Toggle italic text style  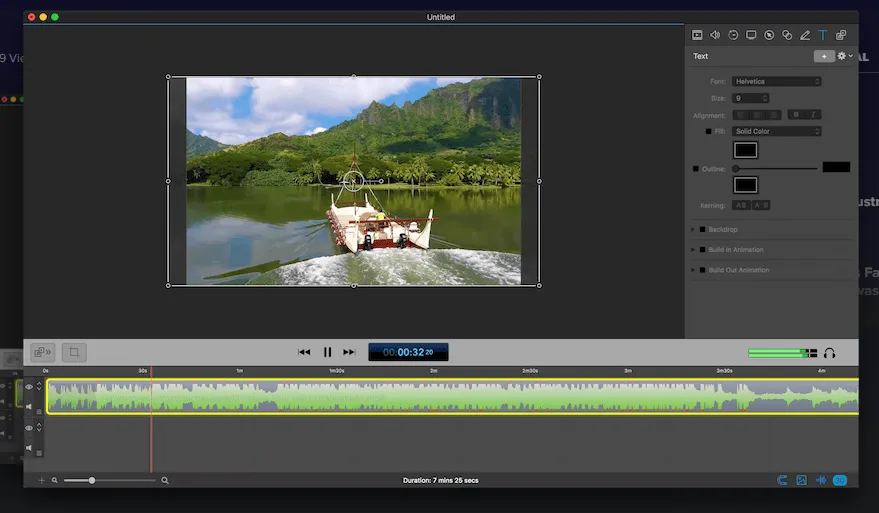click(813, 115)
